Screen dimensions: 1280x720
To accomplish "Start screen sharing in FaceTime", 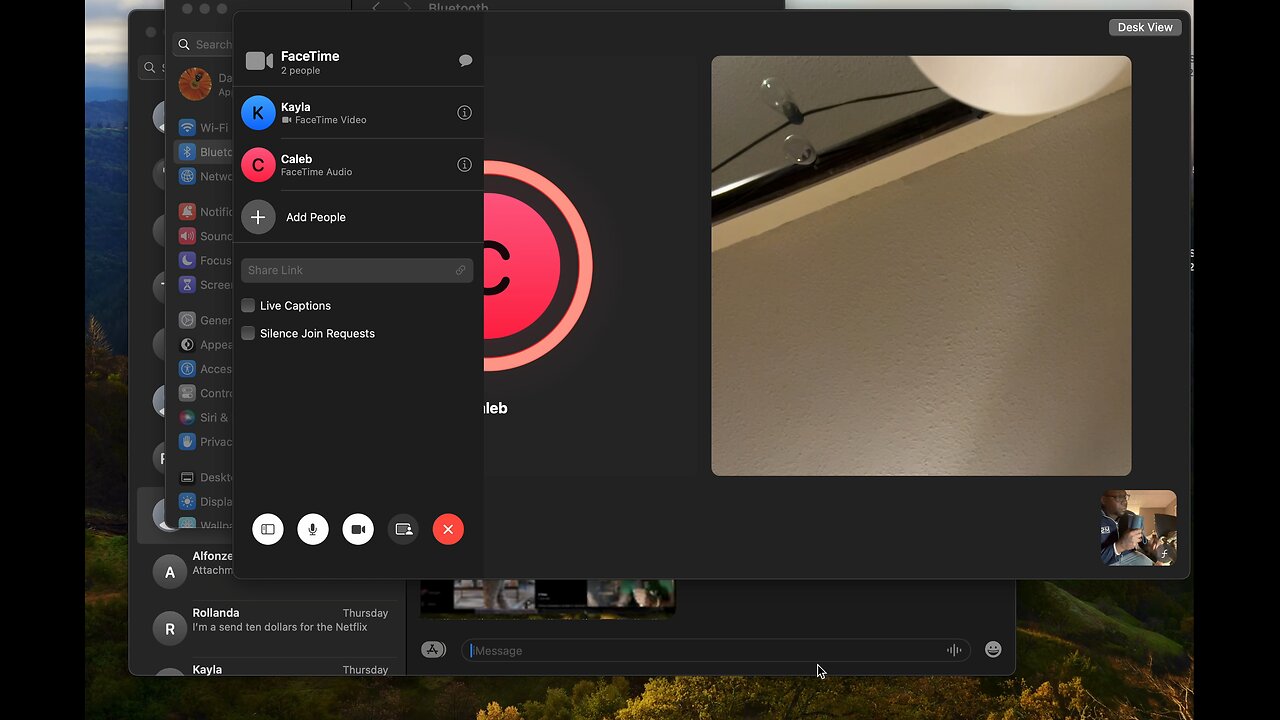I will [x=403, y=529].
